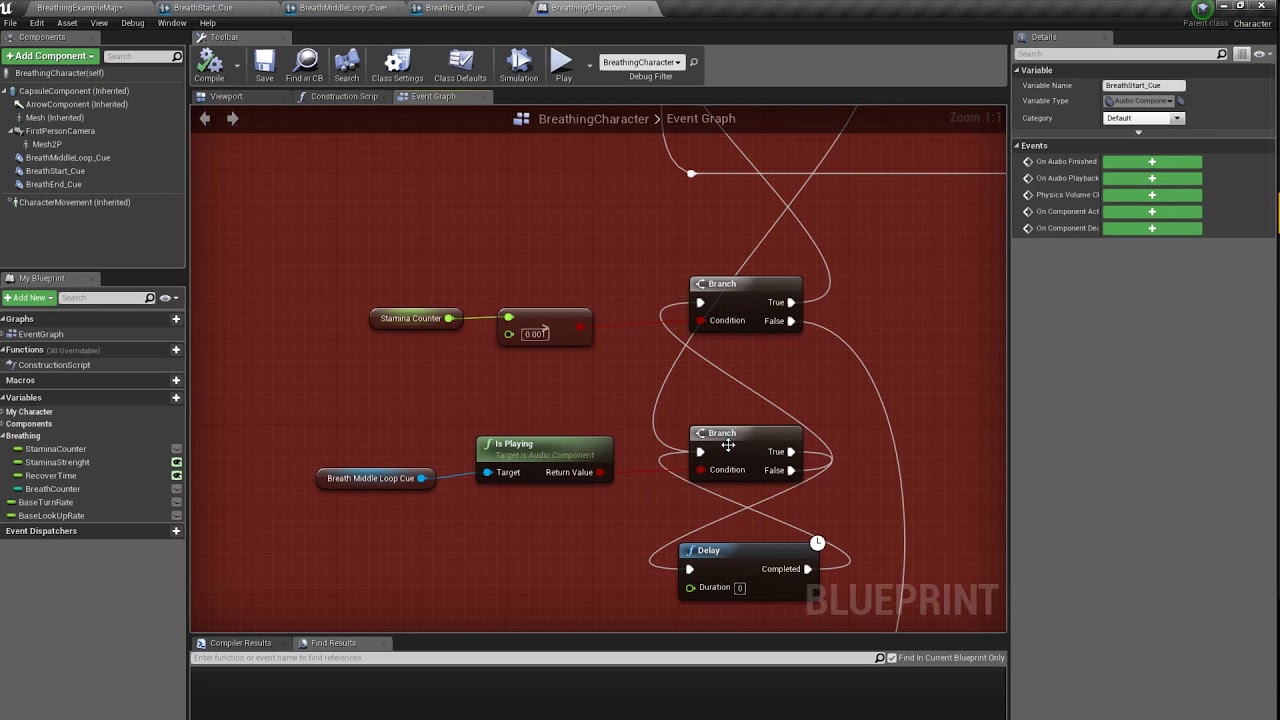Edit Variable Name field BreathStart_Cue
This screenshot has height=720, width=1280.
tap(1143, 86)
